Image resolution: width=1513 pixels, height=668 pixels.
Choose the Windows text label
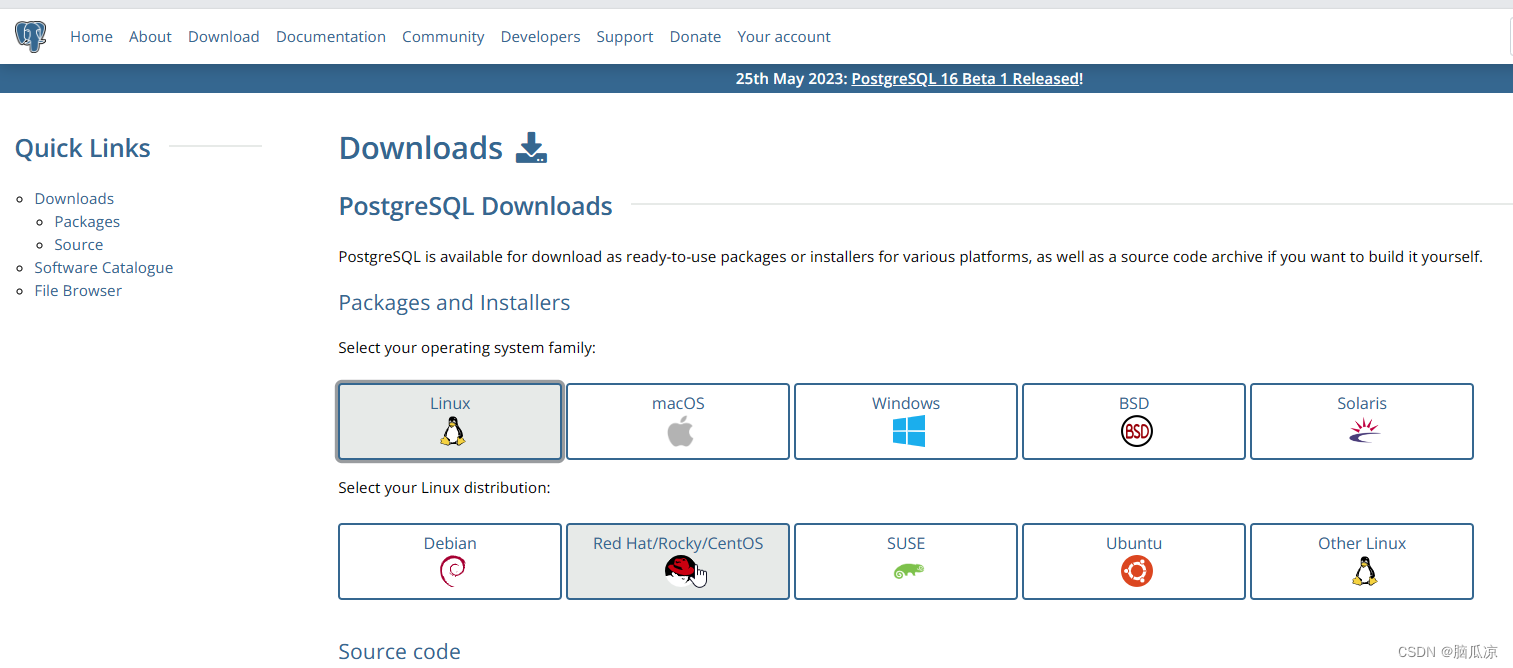point(906,404)
